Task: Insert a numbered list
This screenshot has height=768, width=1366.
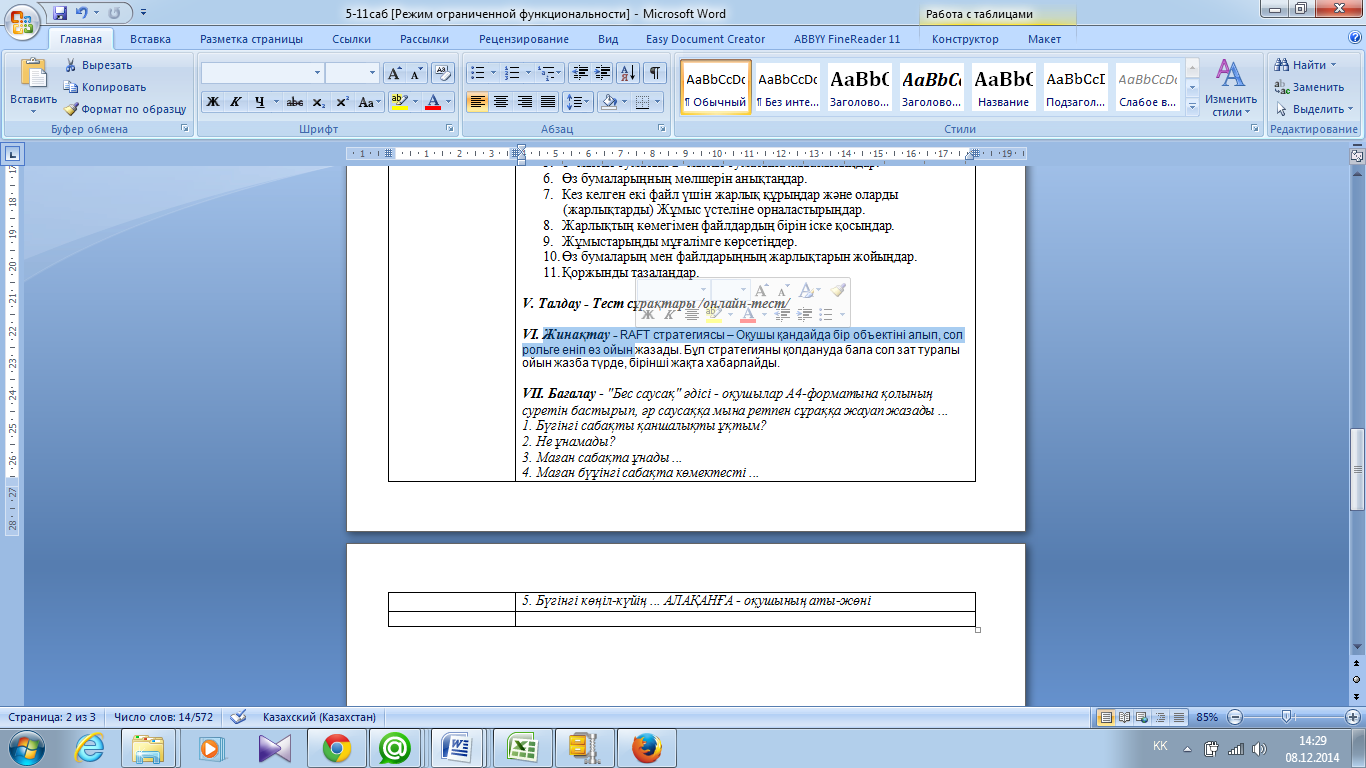Action: (512, 73)
